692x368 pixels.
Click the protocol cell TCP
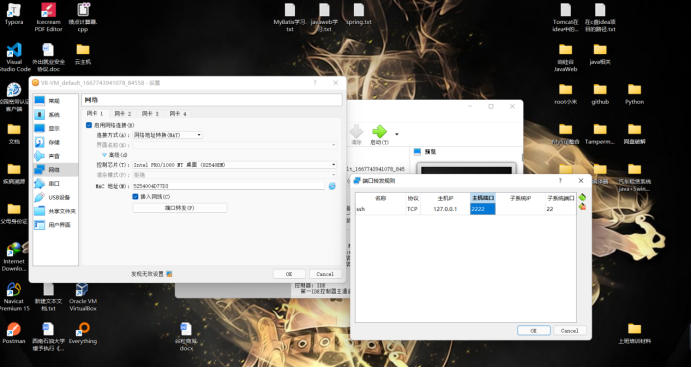tap(413, 209)
